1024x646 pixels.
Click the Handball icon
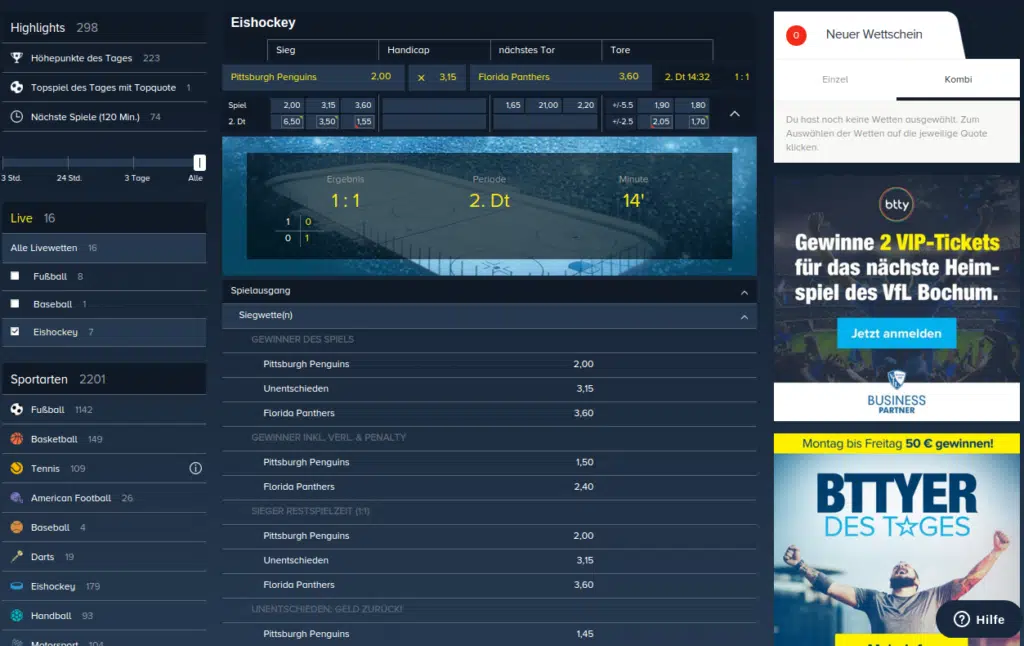(x=16, y=615)
